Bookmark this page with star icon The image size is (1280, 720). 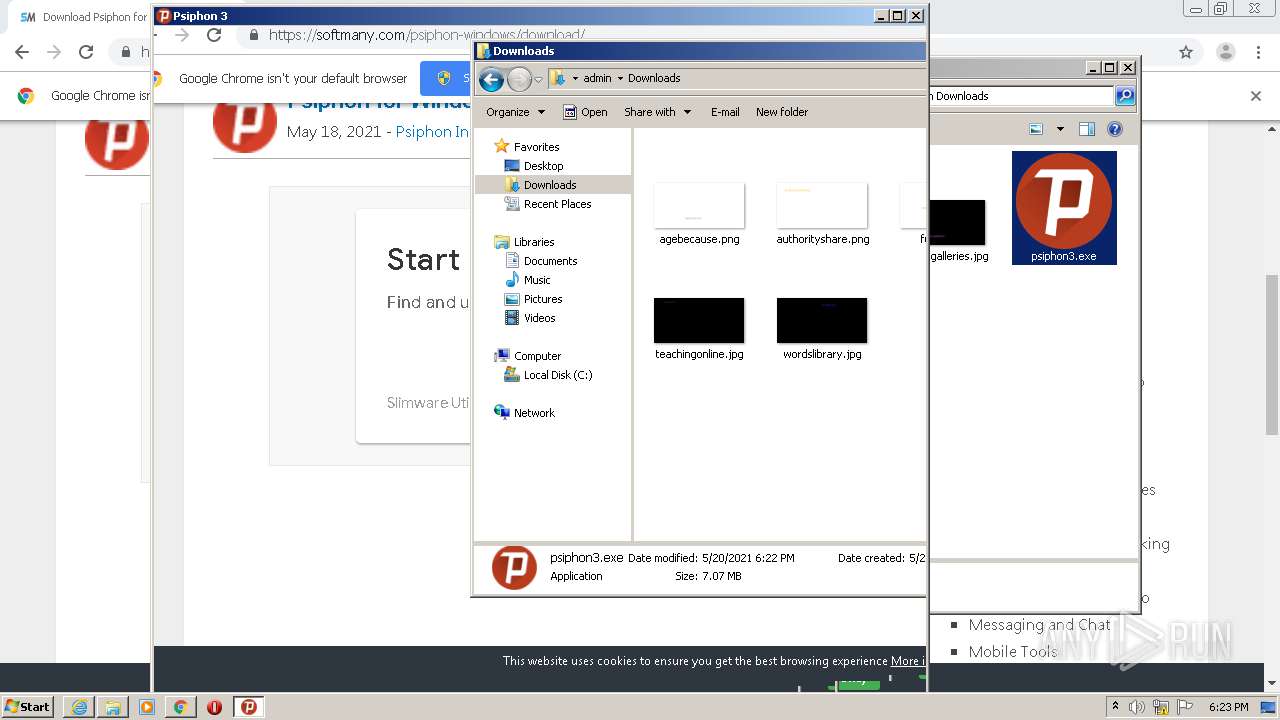click(x=1186, y=52)
